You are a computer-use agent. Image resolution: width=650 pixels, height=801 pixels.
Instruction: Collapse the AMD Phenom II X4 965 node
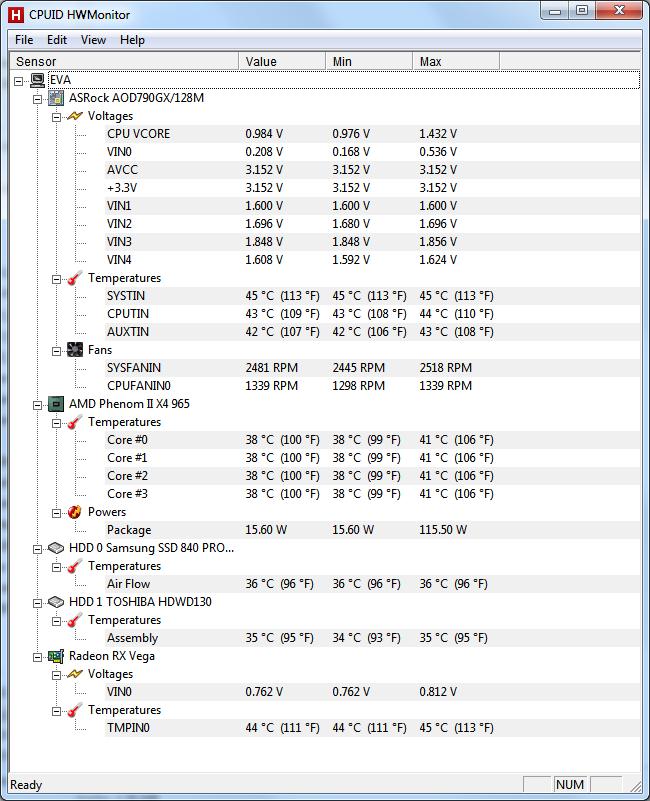(x=37, y=405)
